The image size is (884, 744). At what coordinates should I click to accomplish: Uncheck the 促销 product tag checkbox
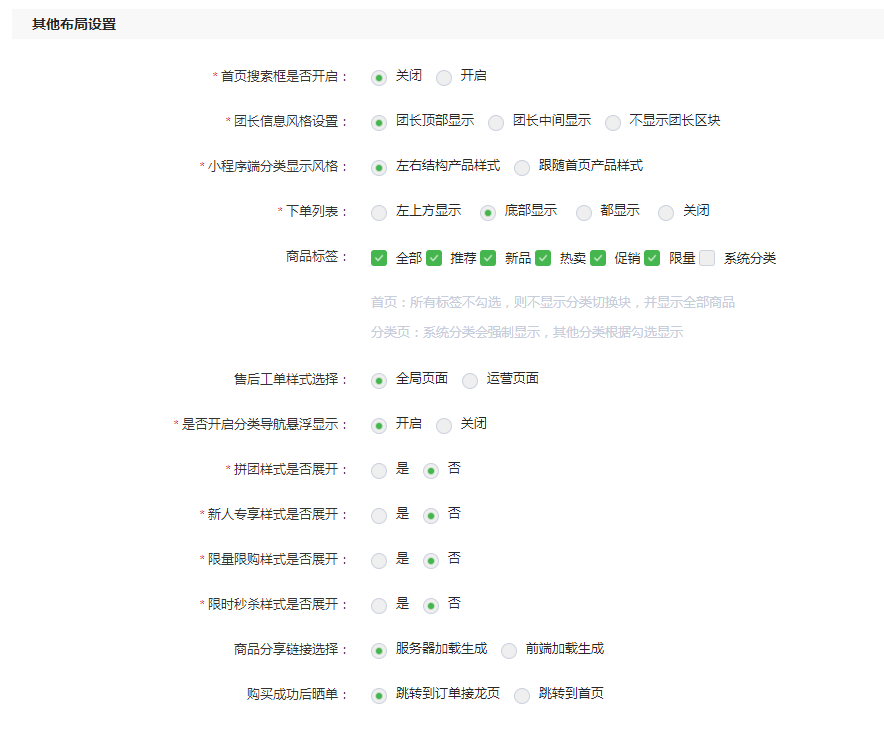click(598, 258)
